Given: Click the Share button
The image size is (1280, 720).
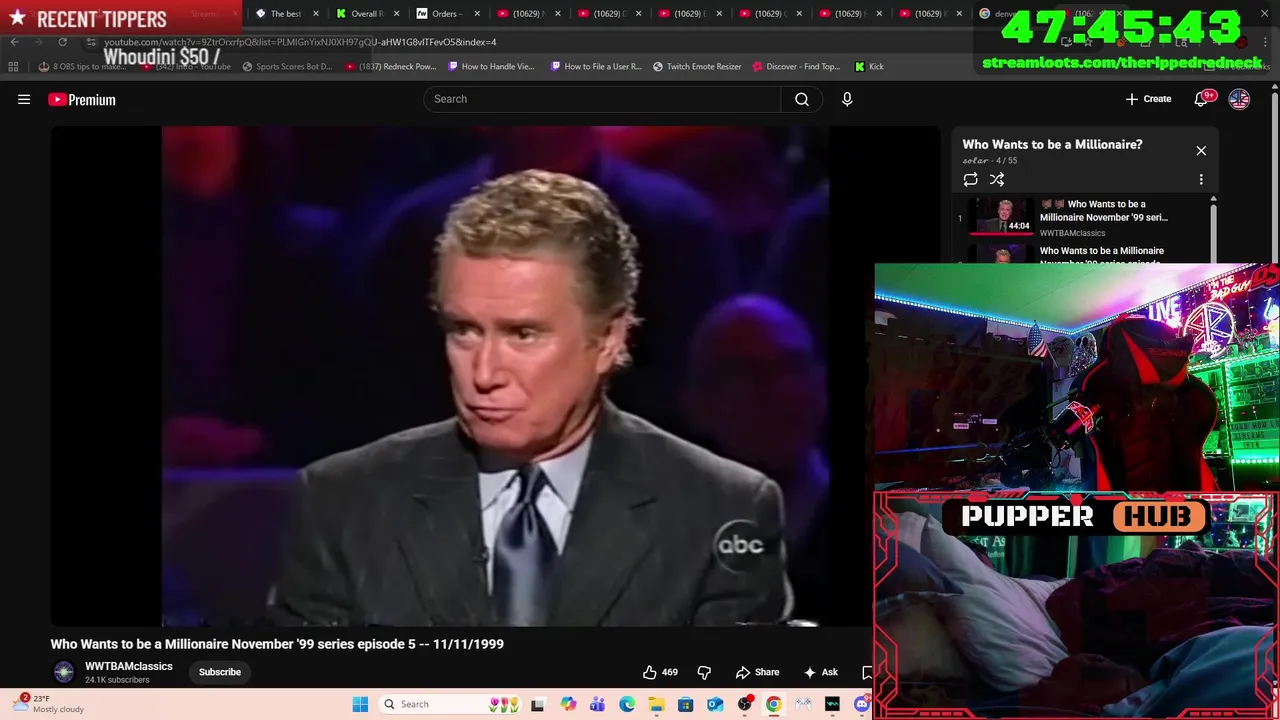Looking at the screenshot, I should tap(757, 672).
